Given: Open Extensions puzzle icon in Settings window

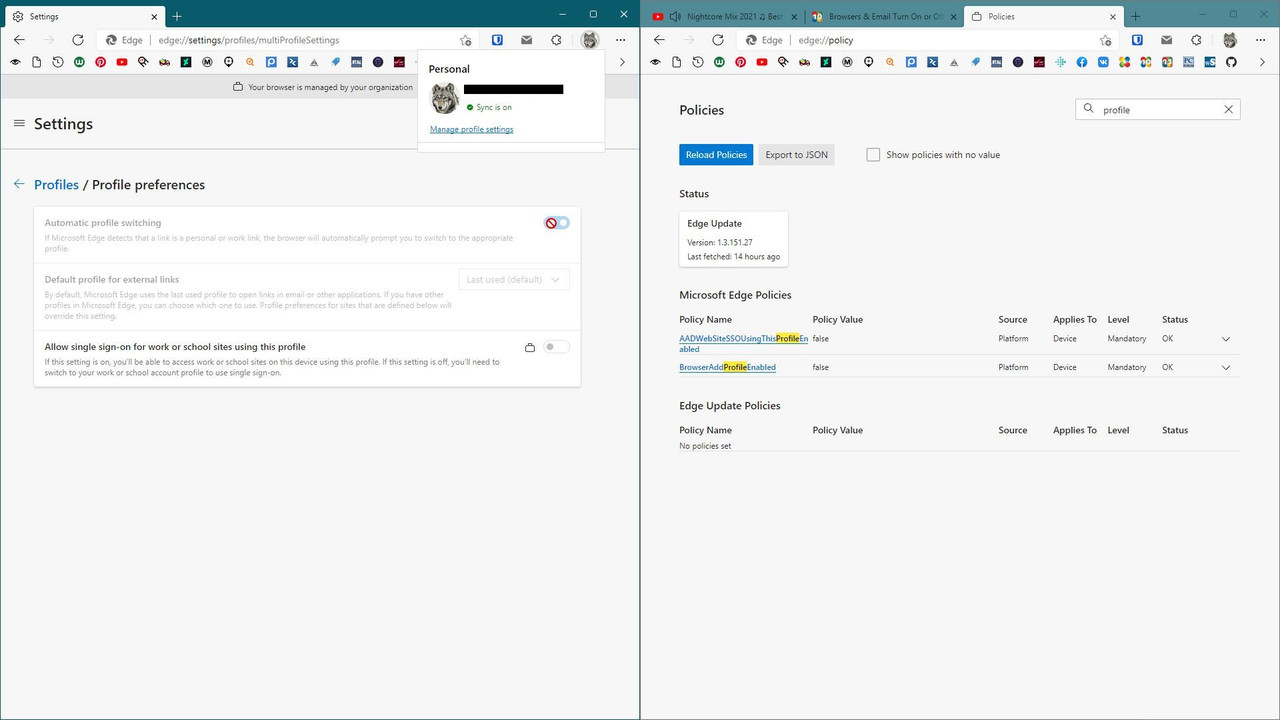Looking at the screenshot, I should point(556,40).
